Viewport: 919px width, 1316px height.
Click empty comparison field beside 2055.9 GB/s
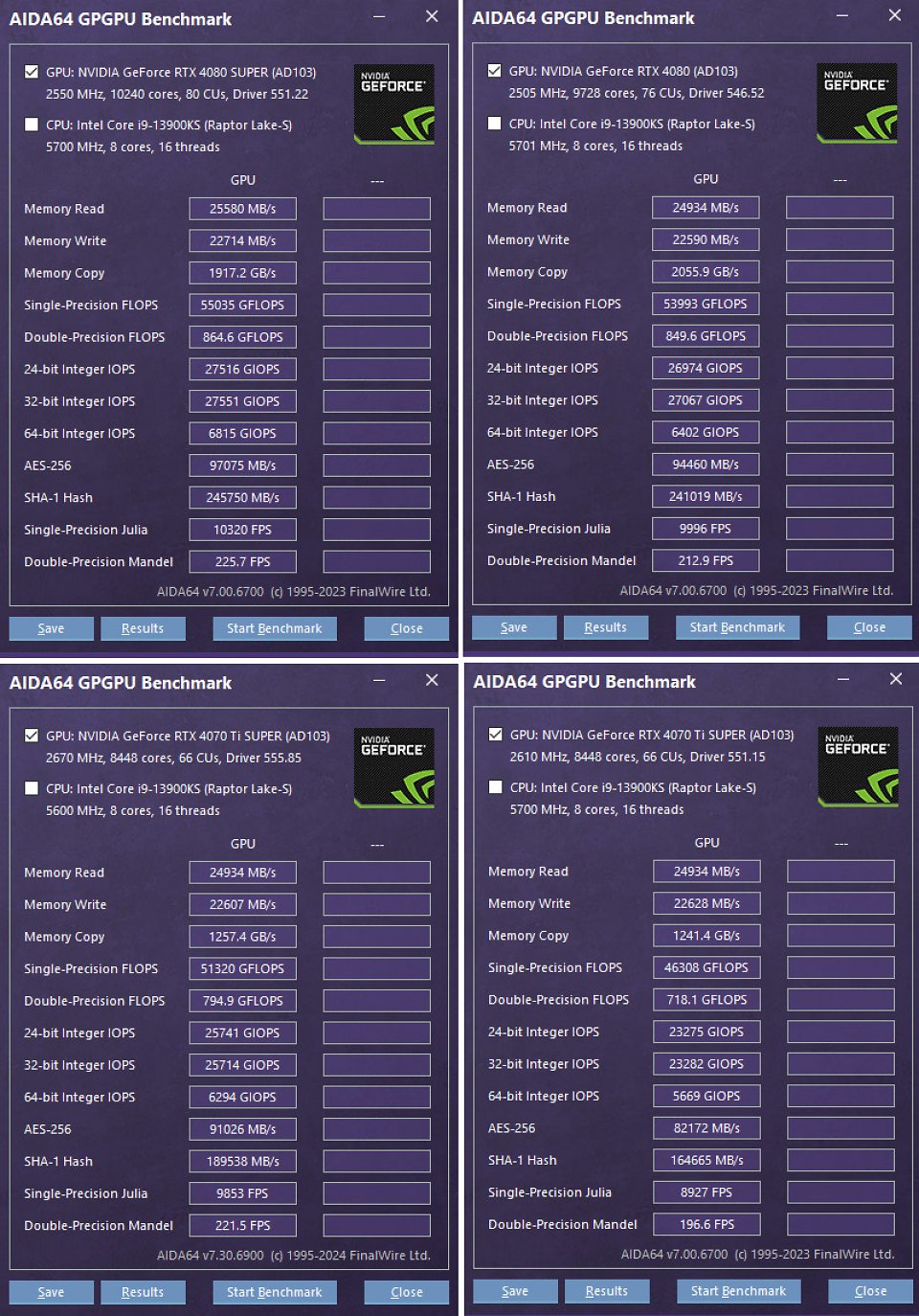click(840, 272)
